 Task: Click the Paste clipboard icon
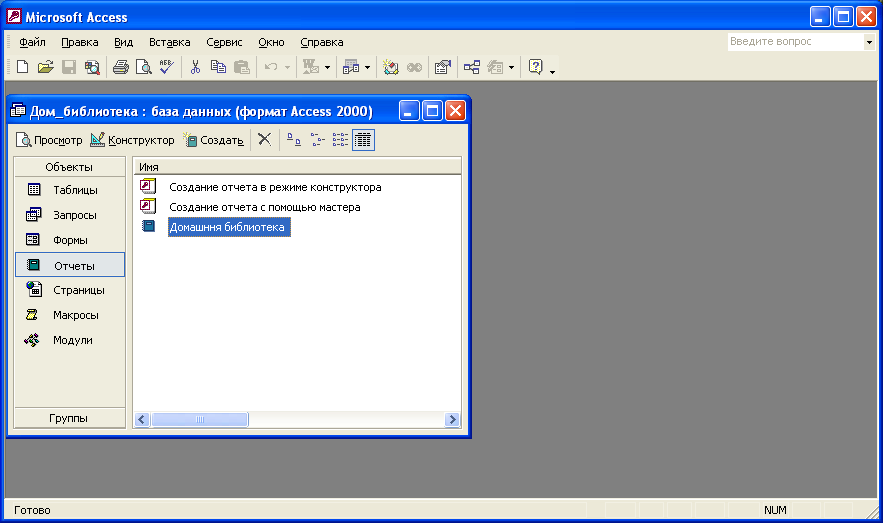[x=242, y=67]
